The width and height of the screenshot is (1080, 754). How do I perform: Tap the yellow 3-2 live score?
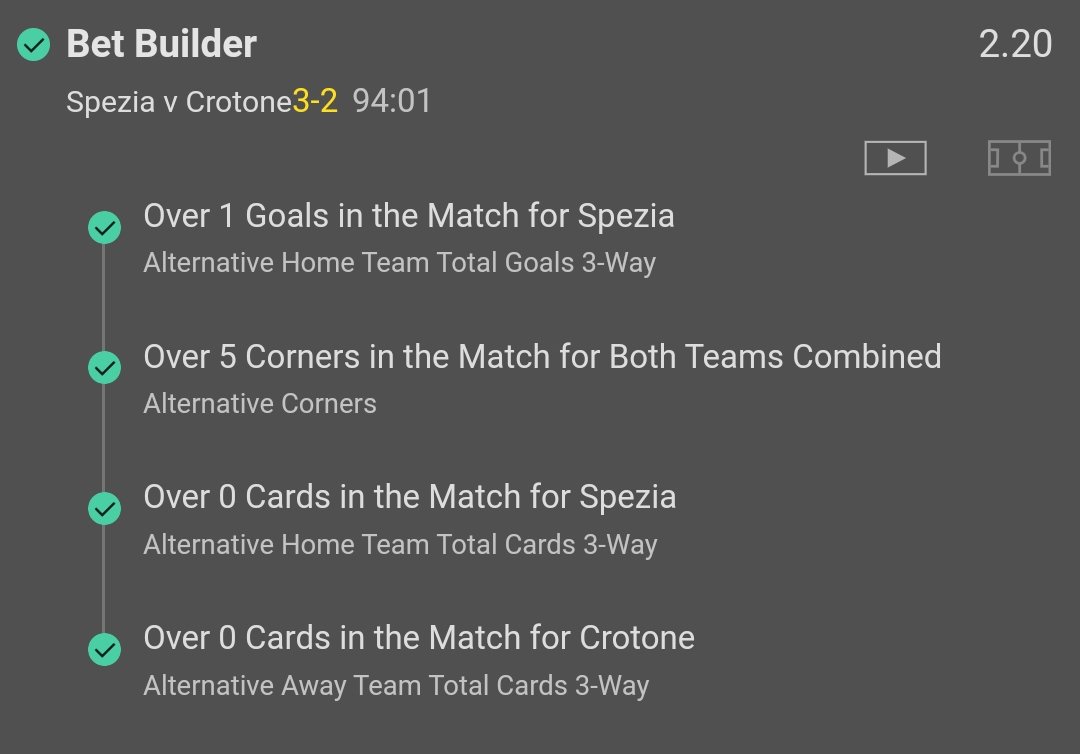point(315,102)
